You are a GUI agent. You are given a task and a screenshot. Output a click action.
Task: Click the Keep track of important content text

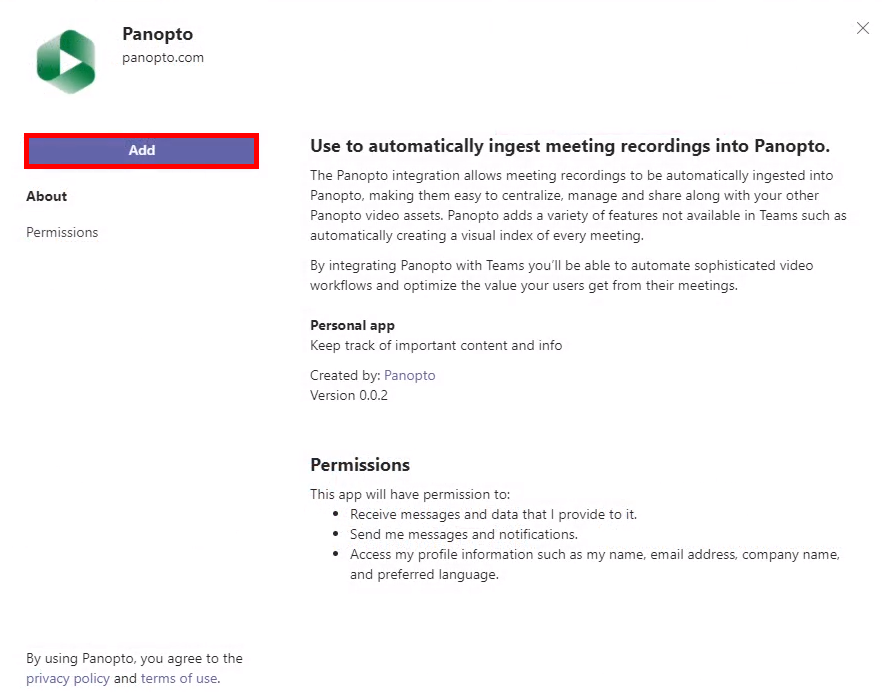pos(436,345)
